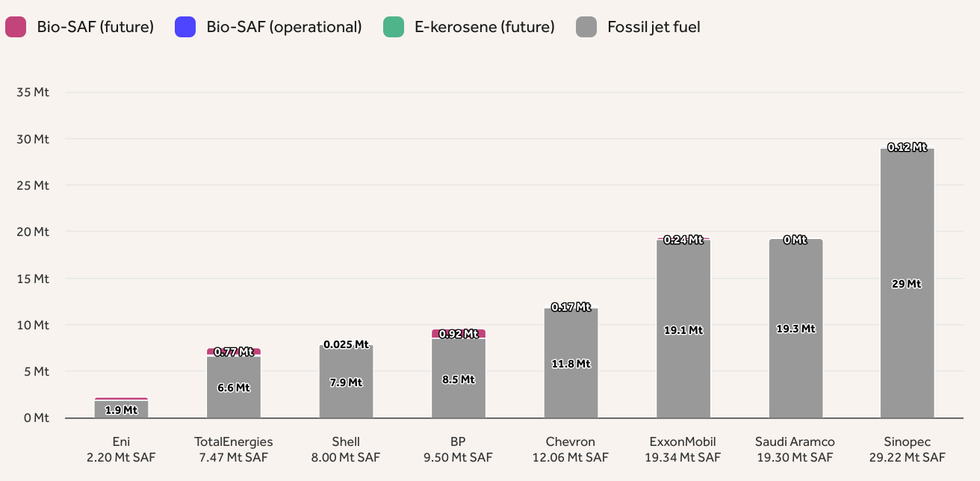Click the Eni 1.9 Mt bar
Image resolution: width=980 pixels, height=481 pixels.
[121, 409]
